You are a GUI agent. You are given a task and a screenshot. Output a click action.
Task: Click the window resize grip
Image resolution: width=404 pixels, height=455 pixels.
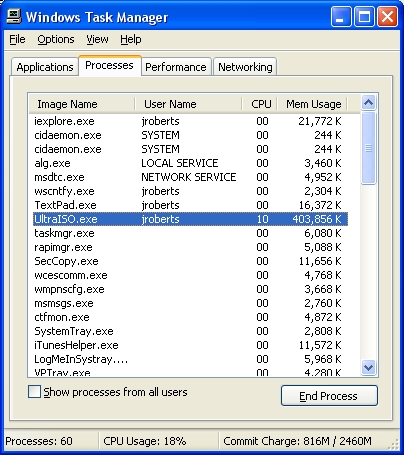tap(393, 444)
